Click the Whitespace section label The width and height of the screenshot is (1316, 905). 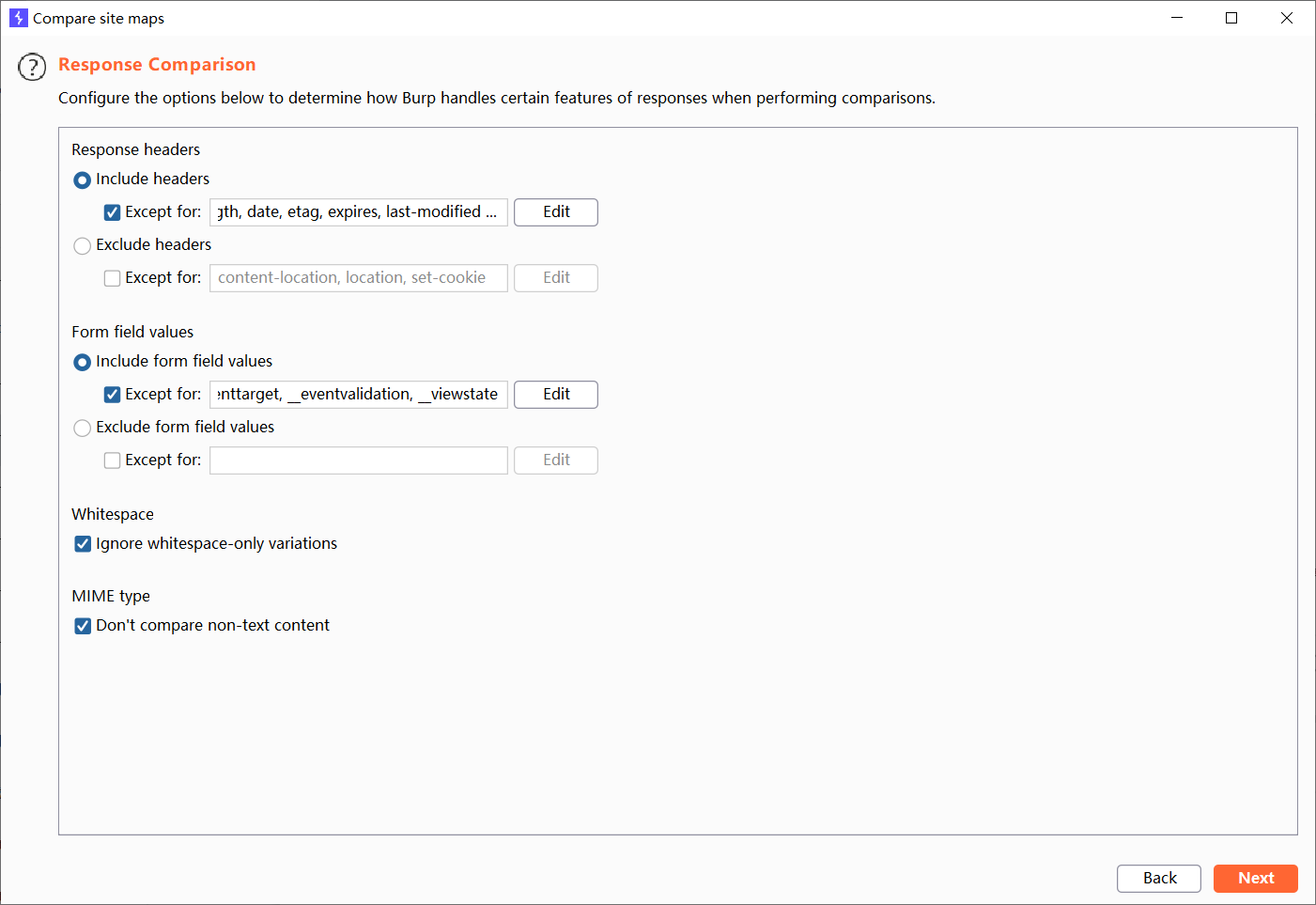pyautogui.click(x=113, y=514)
